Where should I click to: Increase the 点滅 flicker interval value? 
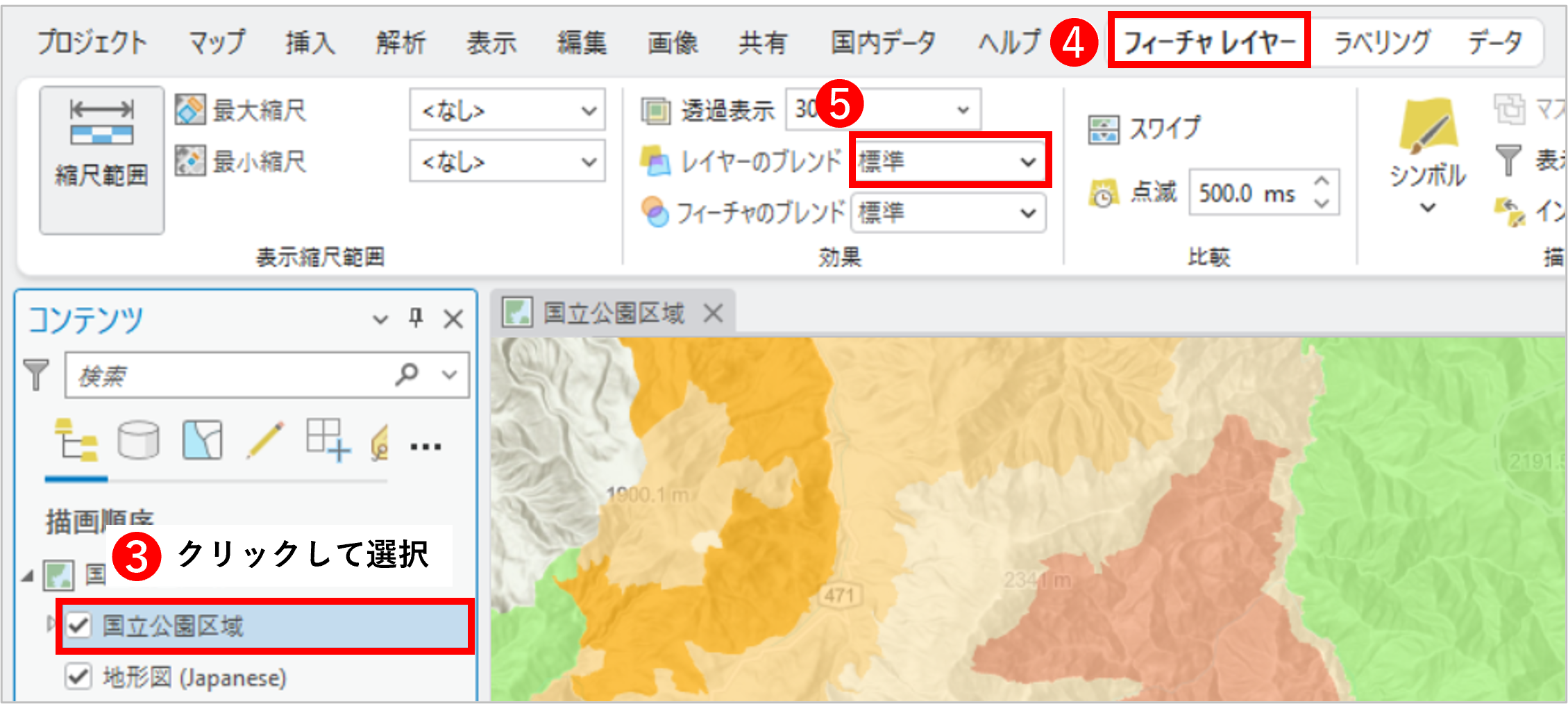click(x=1322, y=181)
